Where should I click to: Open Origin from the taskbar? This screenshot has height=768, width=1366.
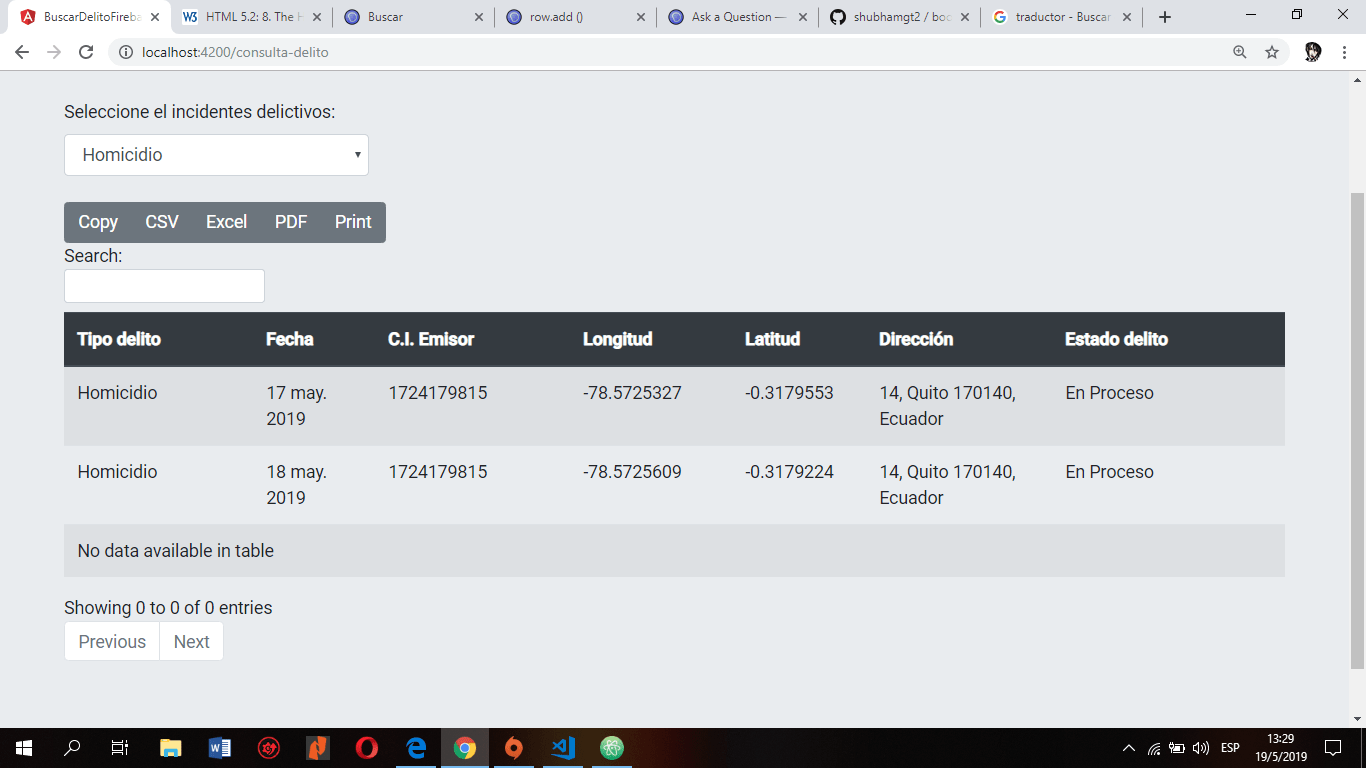[514, 747]
